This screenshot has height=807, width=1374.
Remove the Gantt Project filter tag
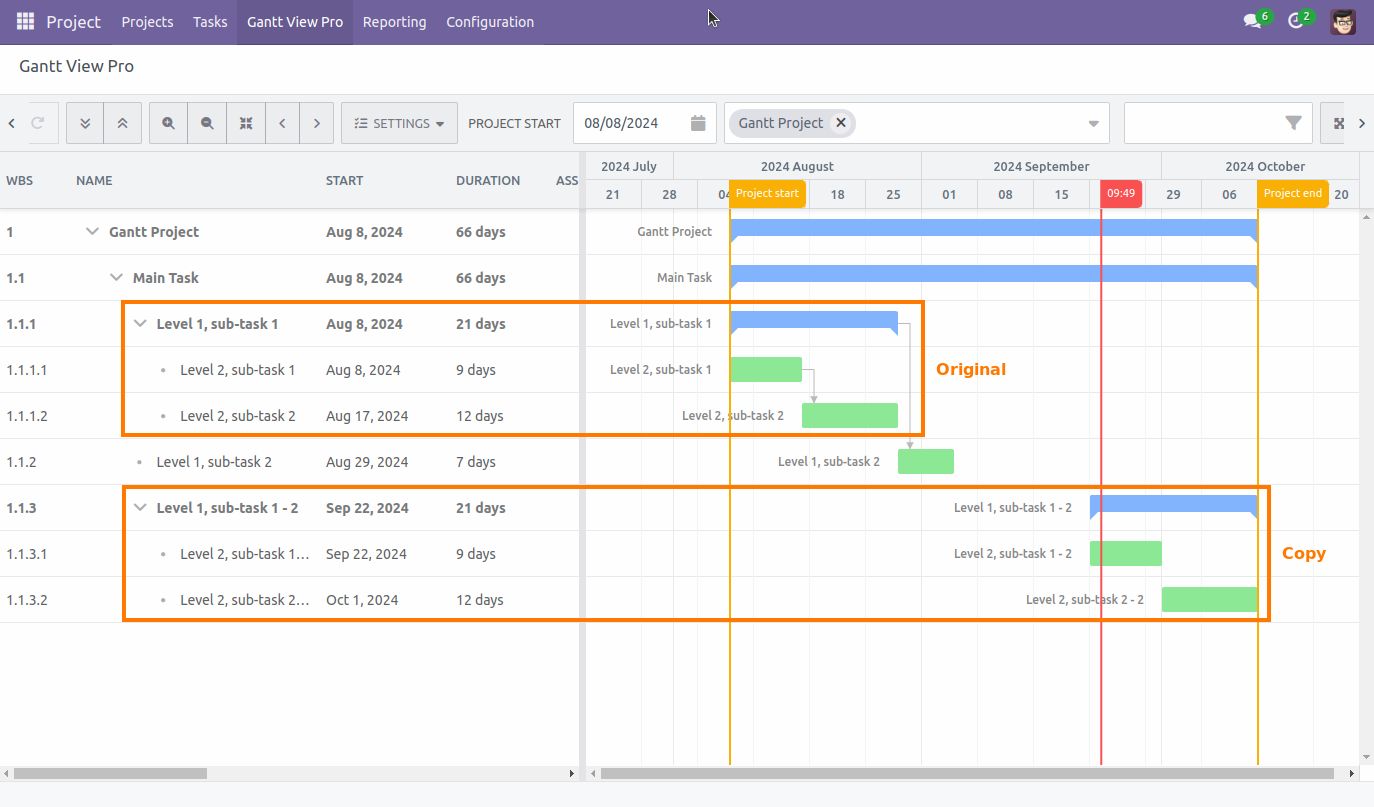point(840,122)
